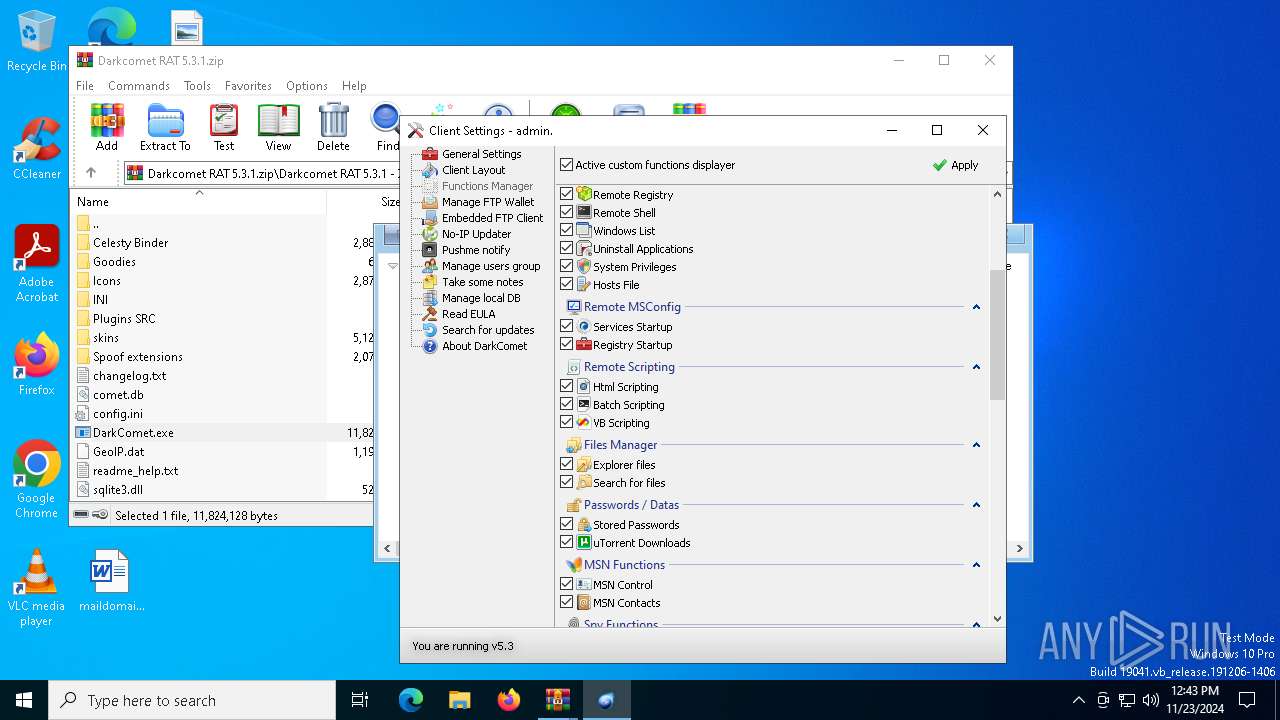Select the Celesty Binder folder
Image resolution: width=1280 pixels, height=720 pixels.
[x=130, y=243]
